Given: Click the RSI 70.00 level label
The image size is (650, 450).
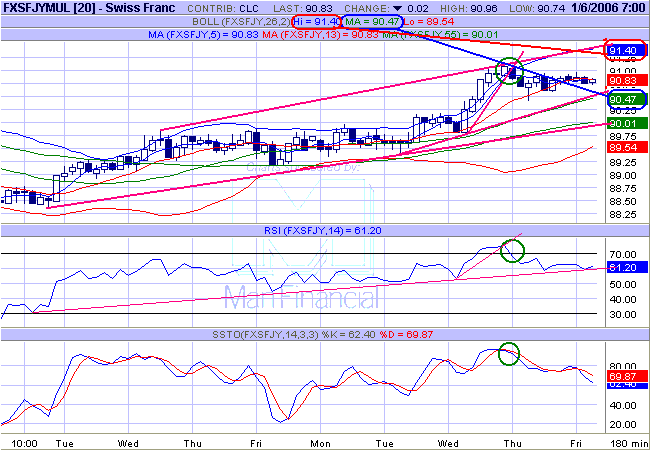Looking at the screenshot, I should pyautogui.click(x=624, y=254).
